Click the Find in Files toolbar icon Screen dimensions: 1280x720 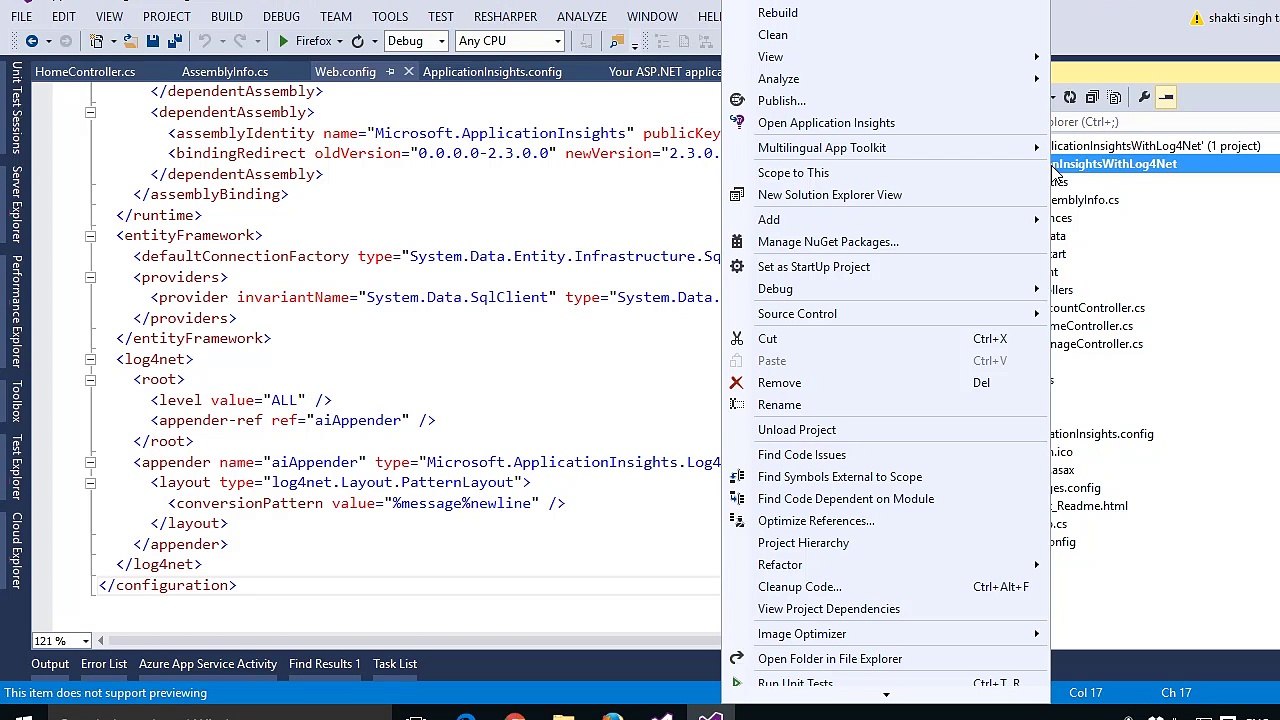point(617,41)
